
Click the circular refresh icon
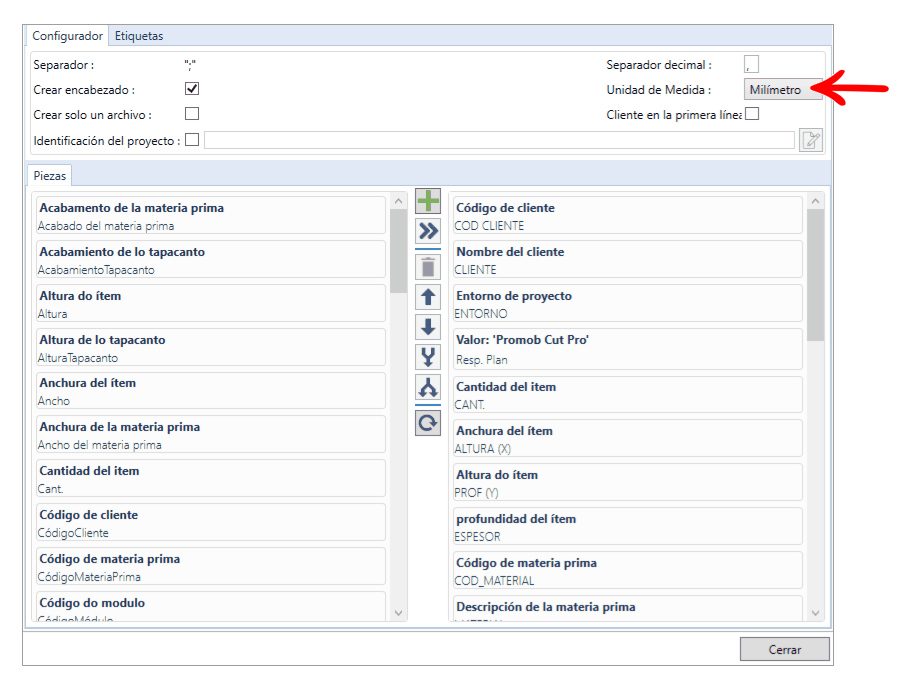coord(428,423)
